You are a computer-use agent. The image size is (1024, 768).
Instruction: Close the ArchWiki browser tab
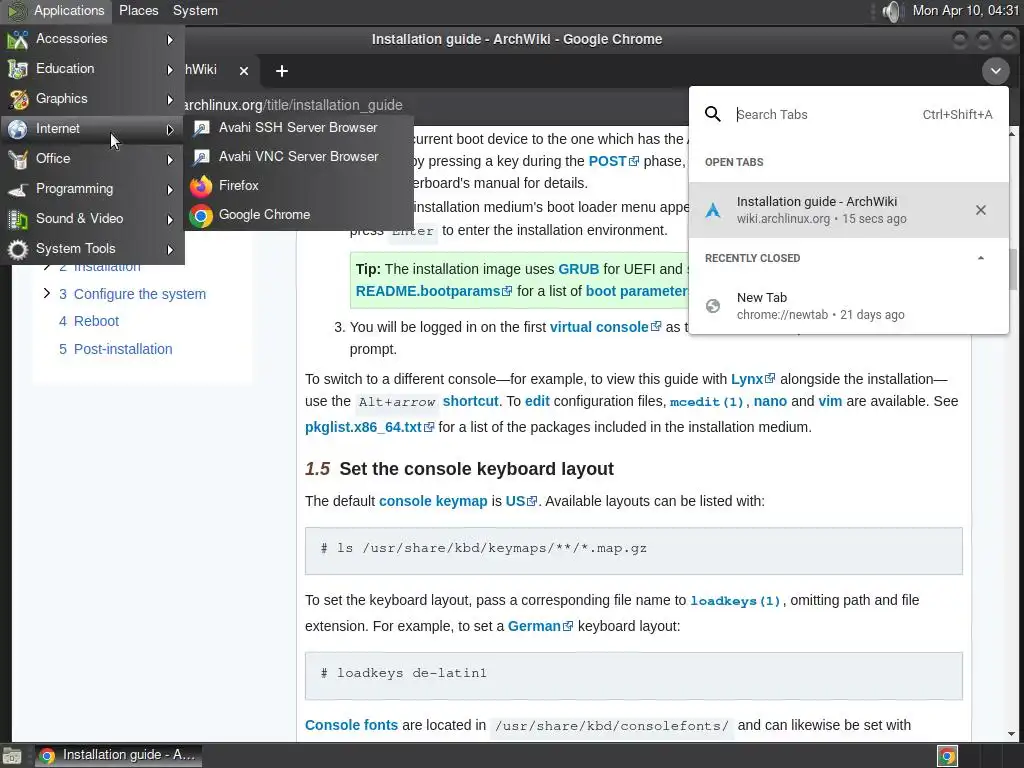(244, 71)
